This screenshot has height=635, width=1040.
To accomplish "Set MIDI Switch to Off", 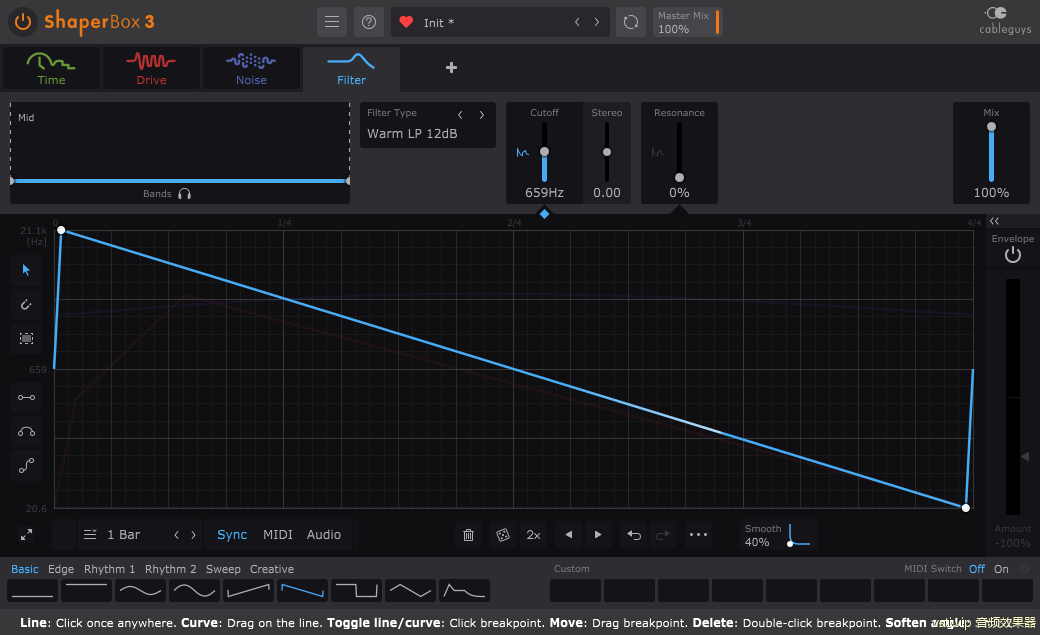I will pyautogui.click(x=977, y=569).
